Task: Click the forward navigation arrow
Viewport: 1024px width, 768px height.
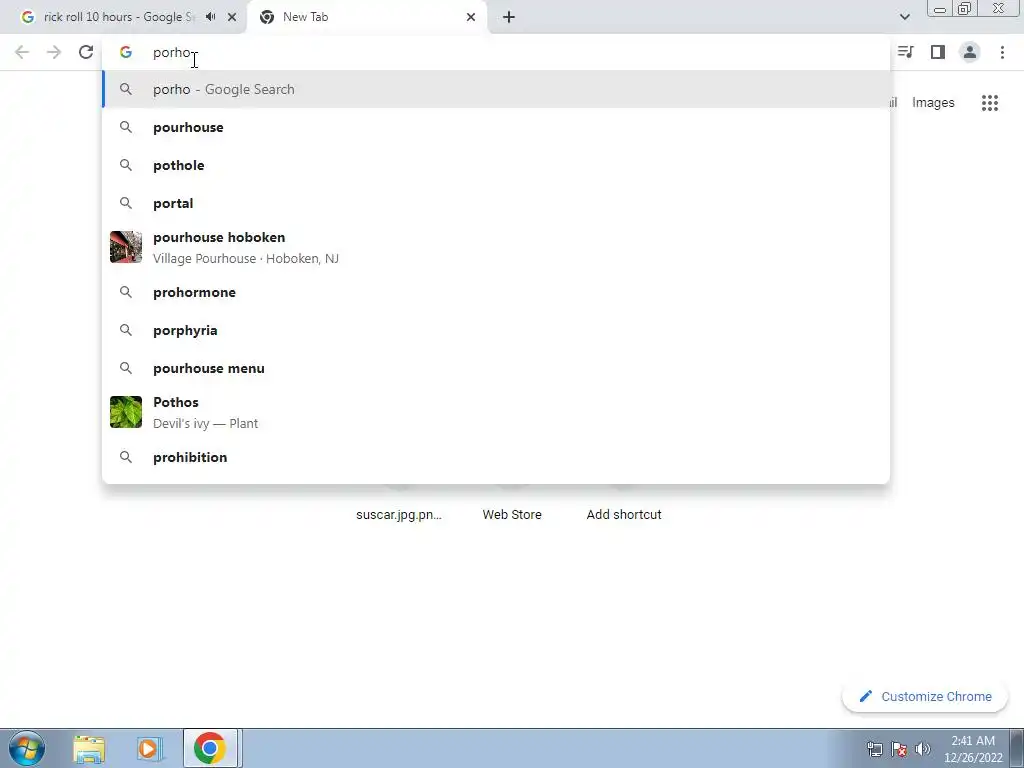Action: [54, 52]
